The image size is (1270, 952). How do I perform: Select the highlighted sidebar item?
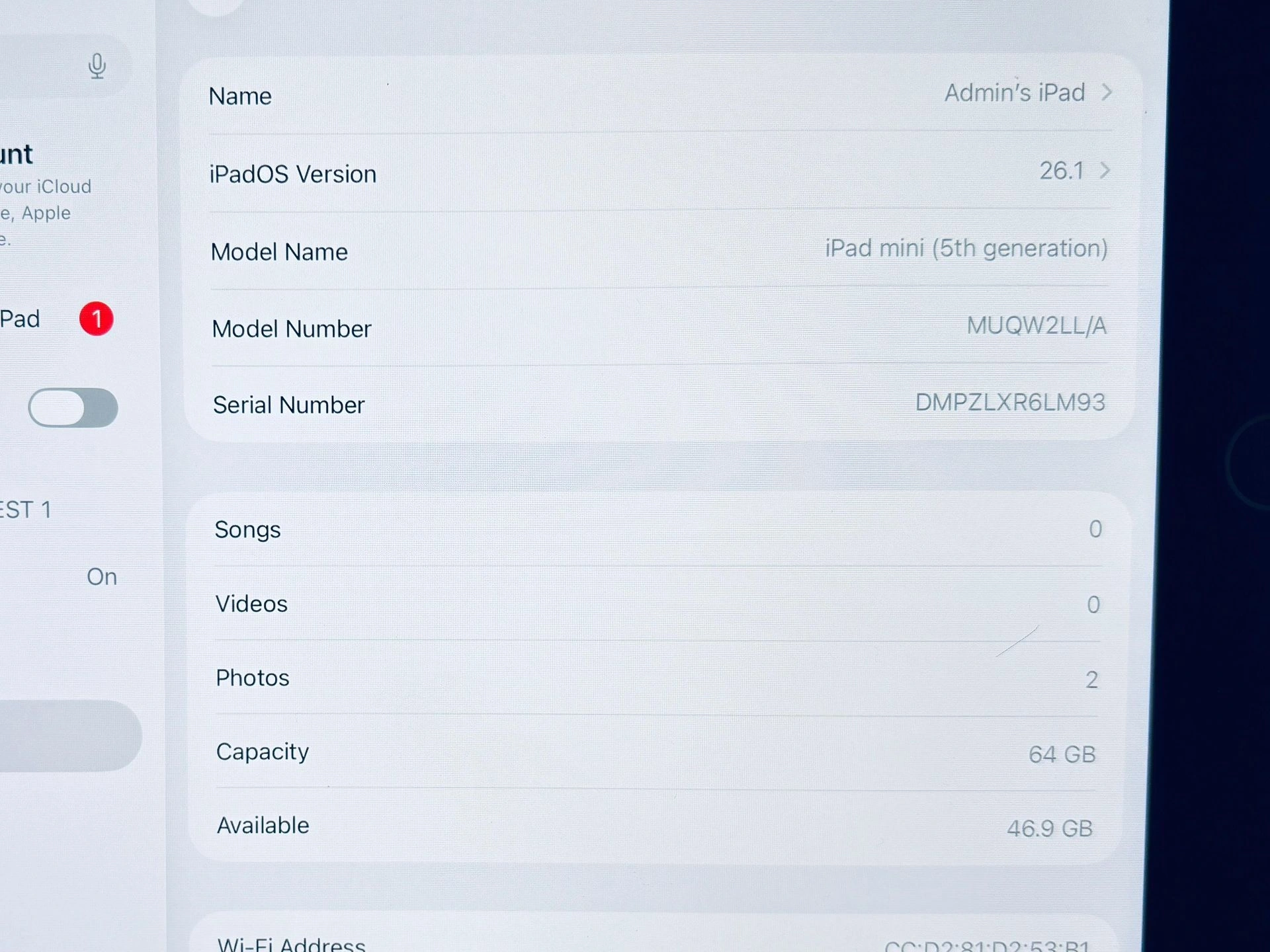[x=69, y=736]
